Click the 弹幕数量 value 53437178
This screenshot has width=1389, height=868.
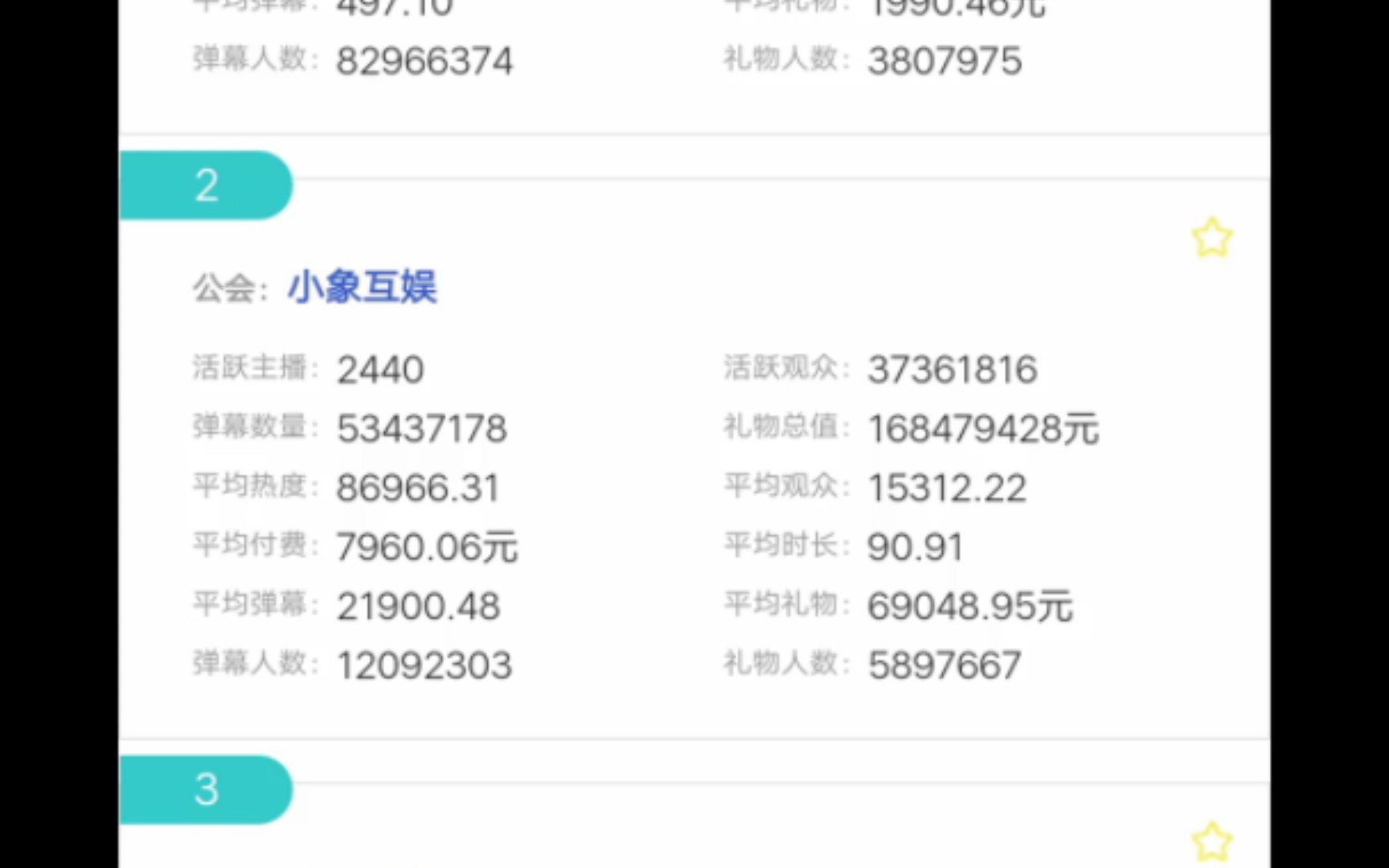pyautogui.click(x=422, y=428)
